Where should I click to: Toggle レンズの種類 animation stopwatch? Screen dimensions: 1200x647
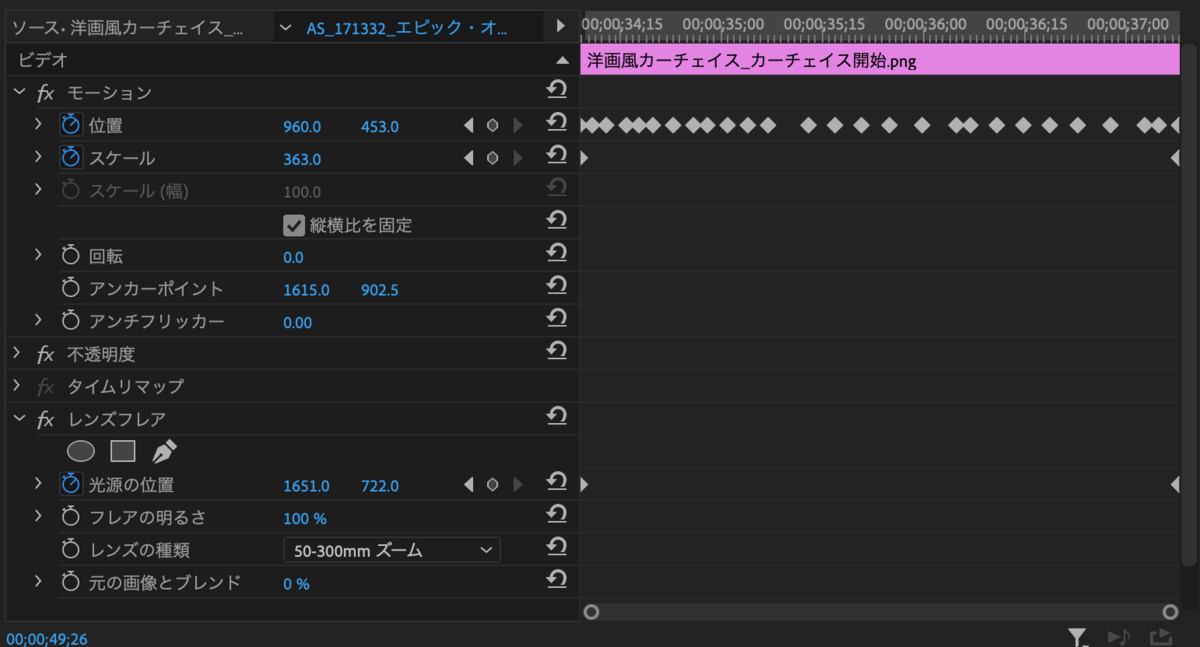(70, 549)
